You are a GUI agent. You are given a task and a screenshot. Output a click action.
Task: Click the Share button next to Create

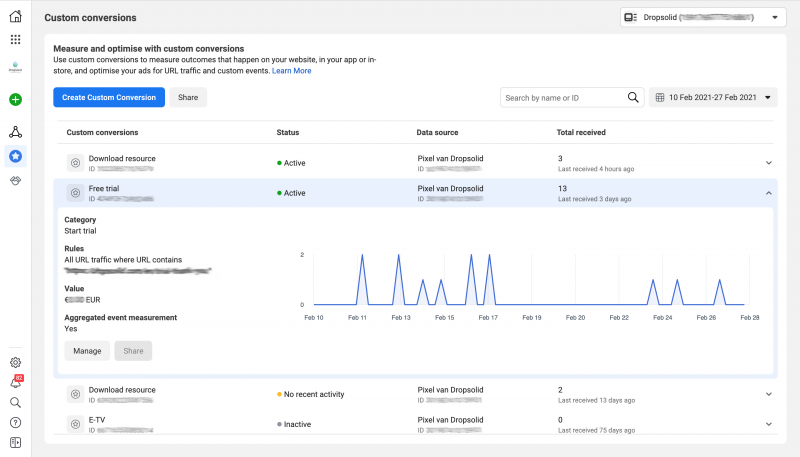188,97
